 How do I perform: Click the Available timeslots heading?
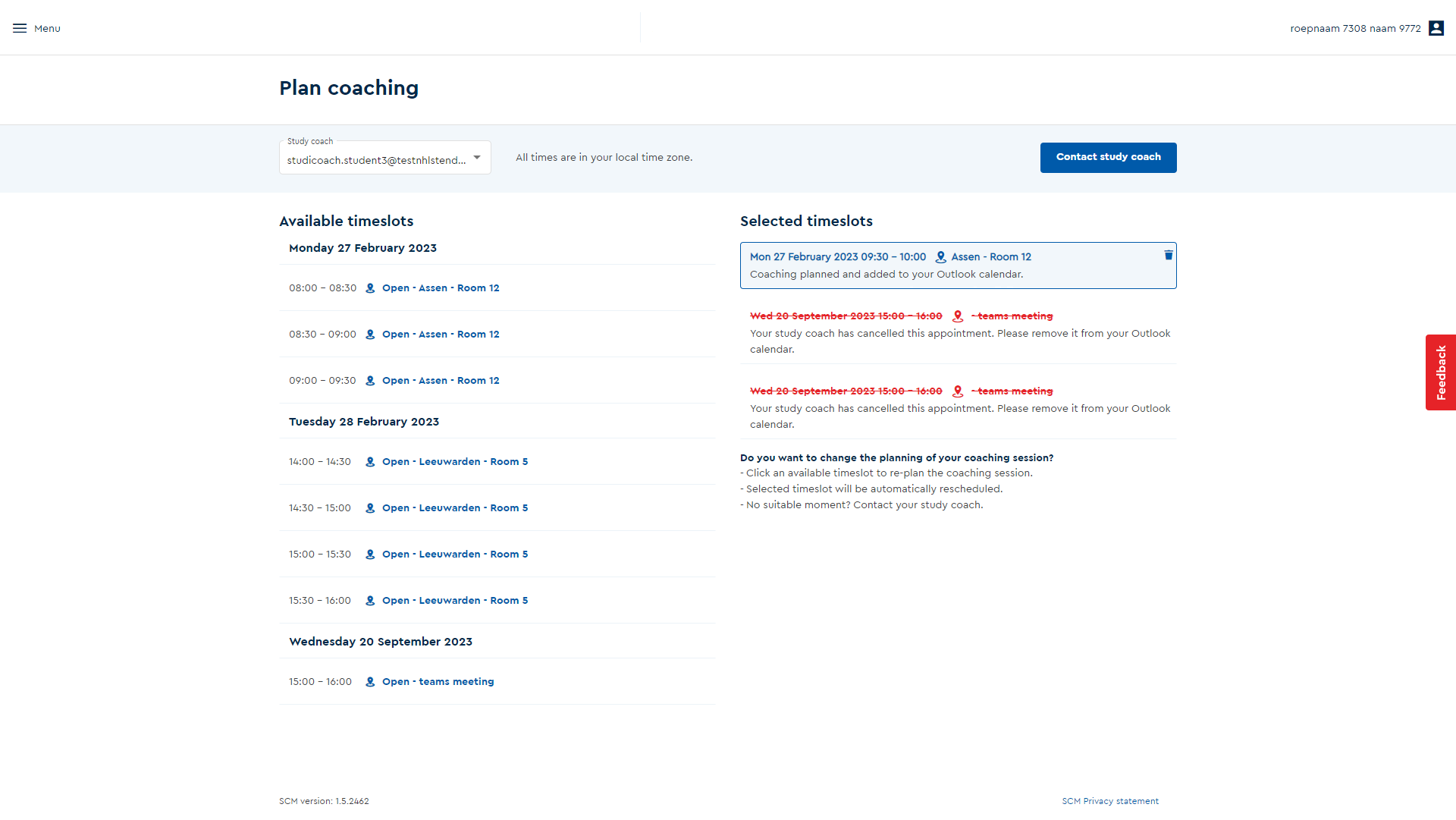coord(347,221)
